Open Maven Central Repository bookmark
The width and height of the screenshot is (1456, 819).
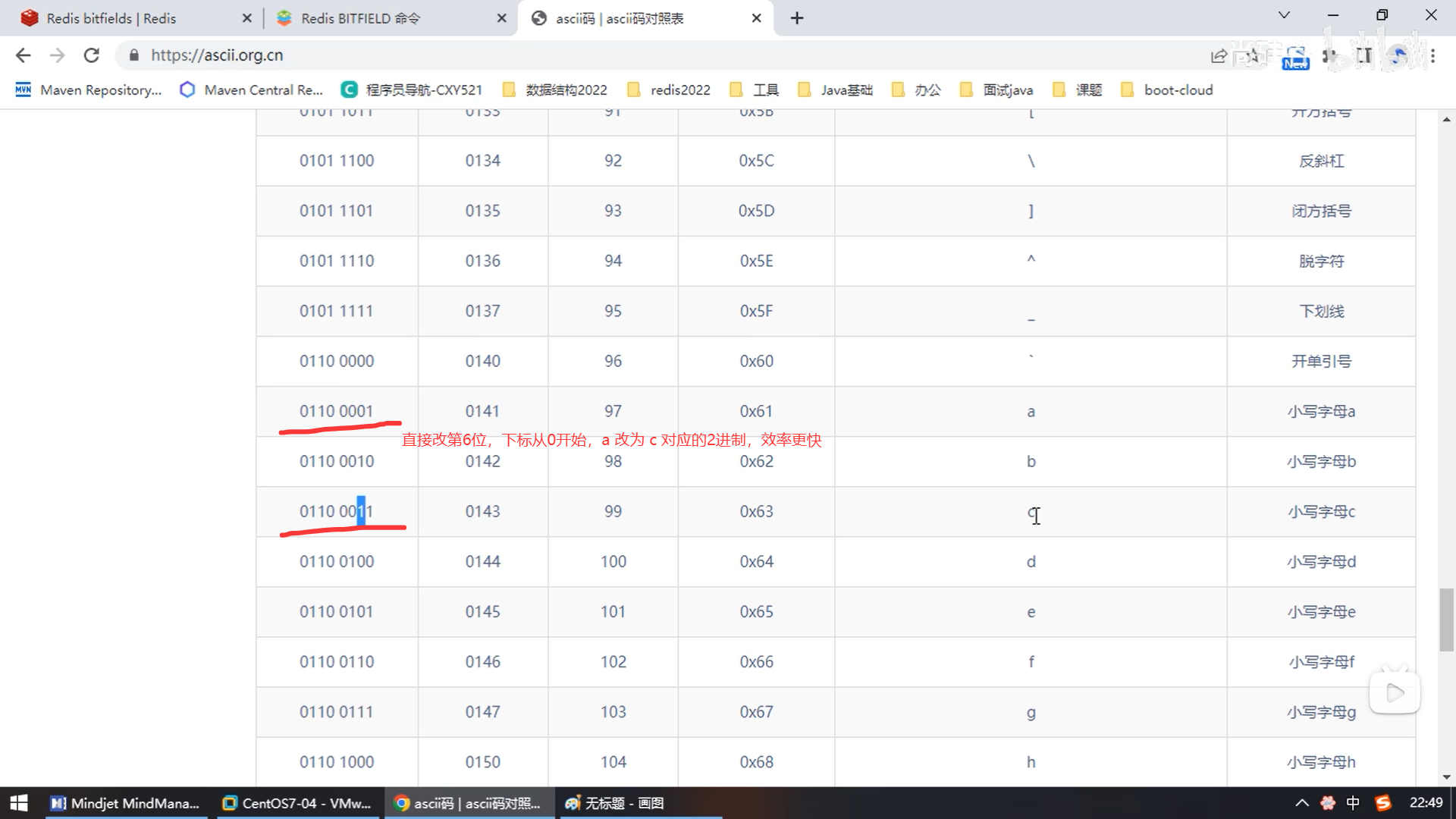click(252, 90)
